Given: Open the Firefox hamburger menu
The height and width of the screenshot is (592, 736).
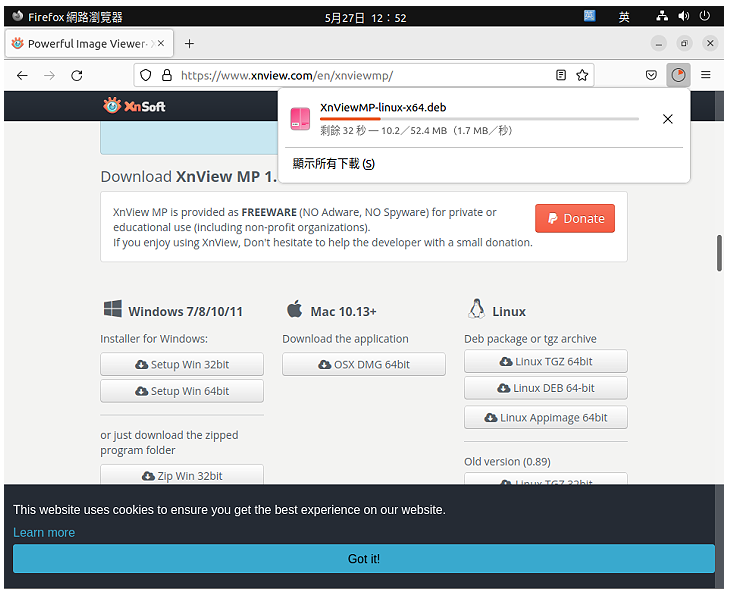Looking at the screenshot, I should click(x=705, y=75).
